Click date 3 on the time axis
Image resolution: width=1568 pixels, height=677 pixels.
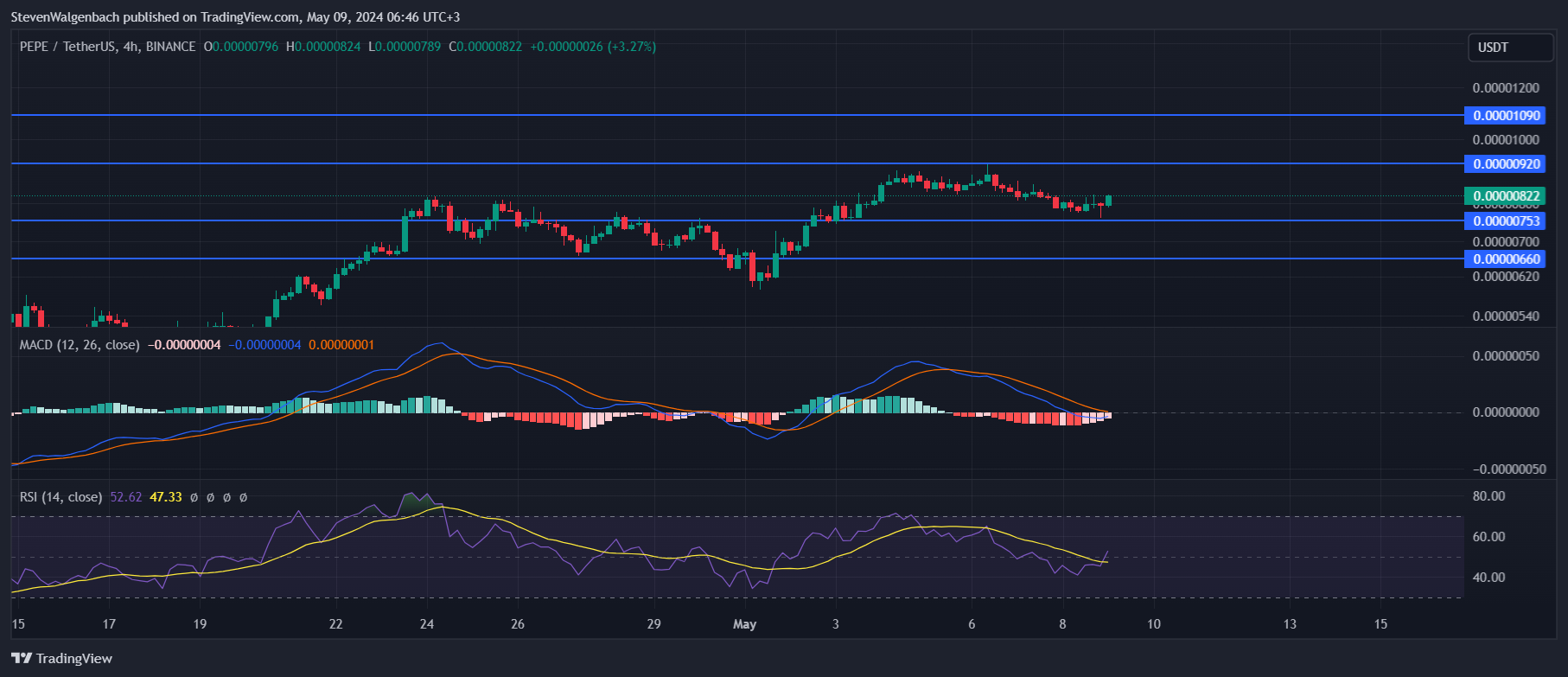click(835, 624)
